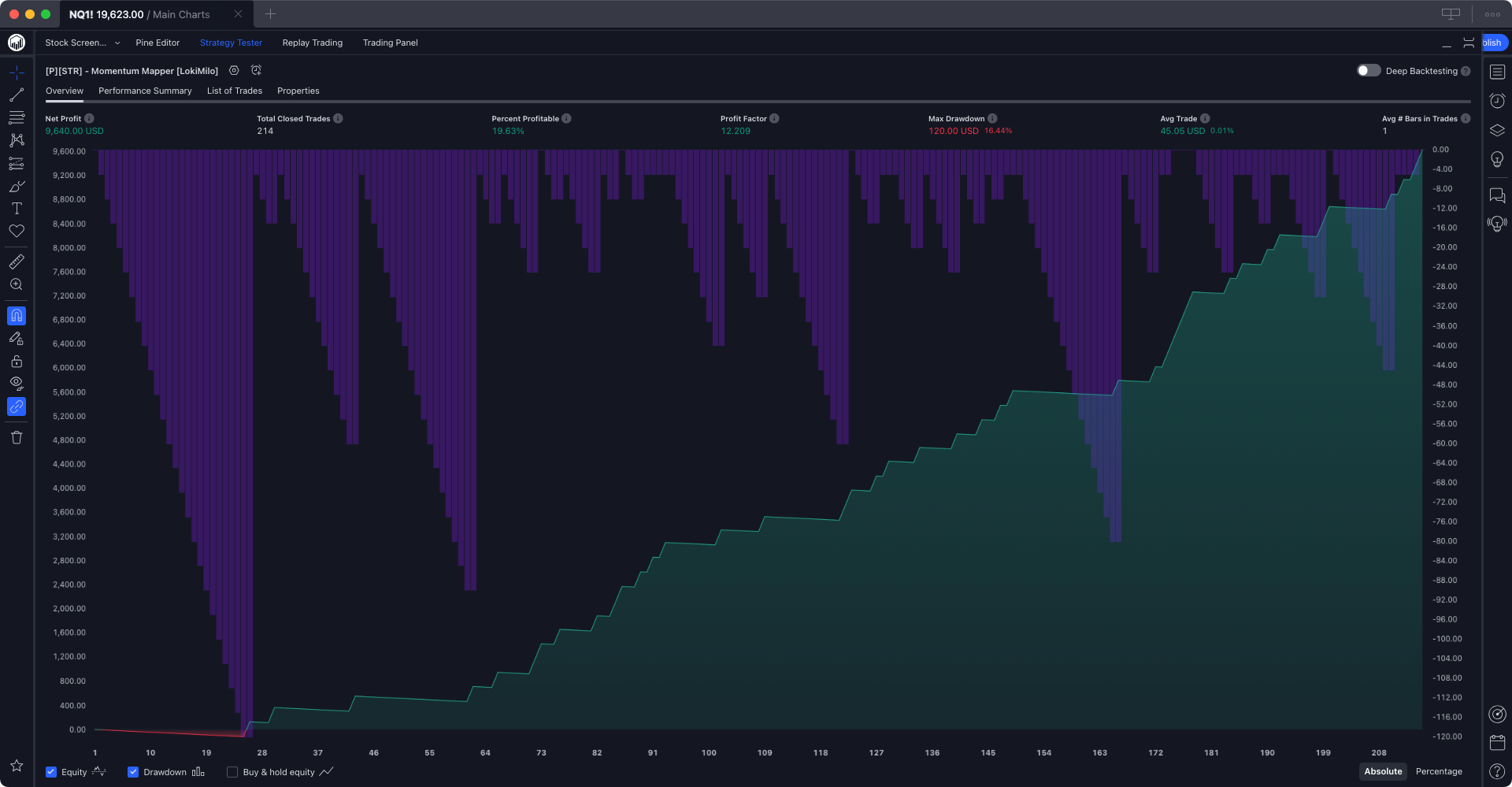Open the help center question icon

1497,771
